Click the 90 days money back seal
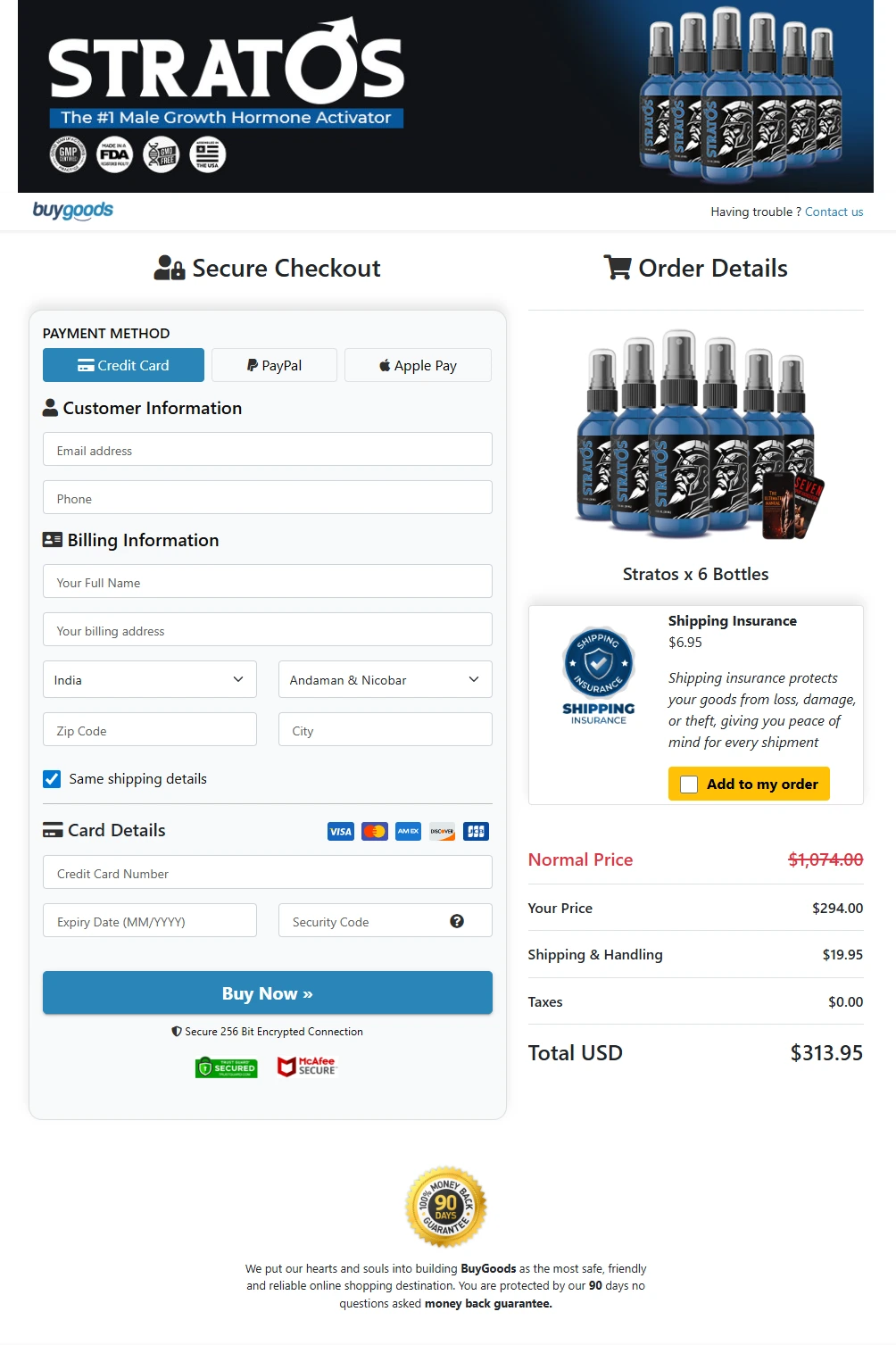 [446, 1207]
